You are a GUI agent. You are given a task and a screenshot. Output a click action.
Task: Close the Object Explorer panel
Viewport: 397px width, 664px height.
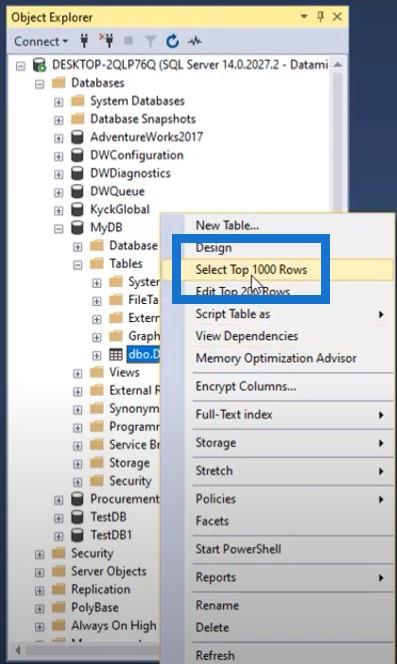337,17
